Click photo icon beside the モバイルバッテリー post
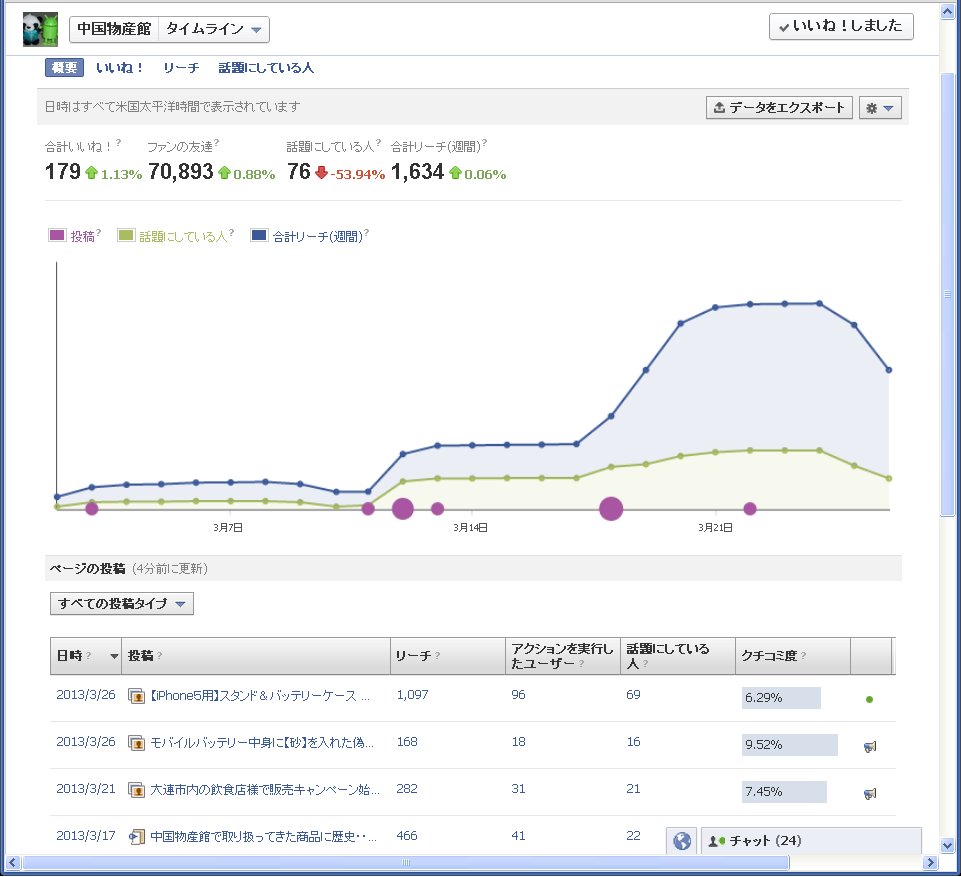Viewport: 961px width, 877px height. (138, 743)
